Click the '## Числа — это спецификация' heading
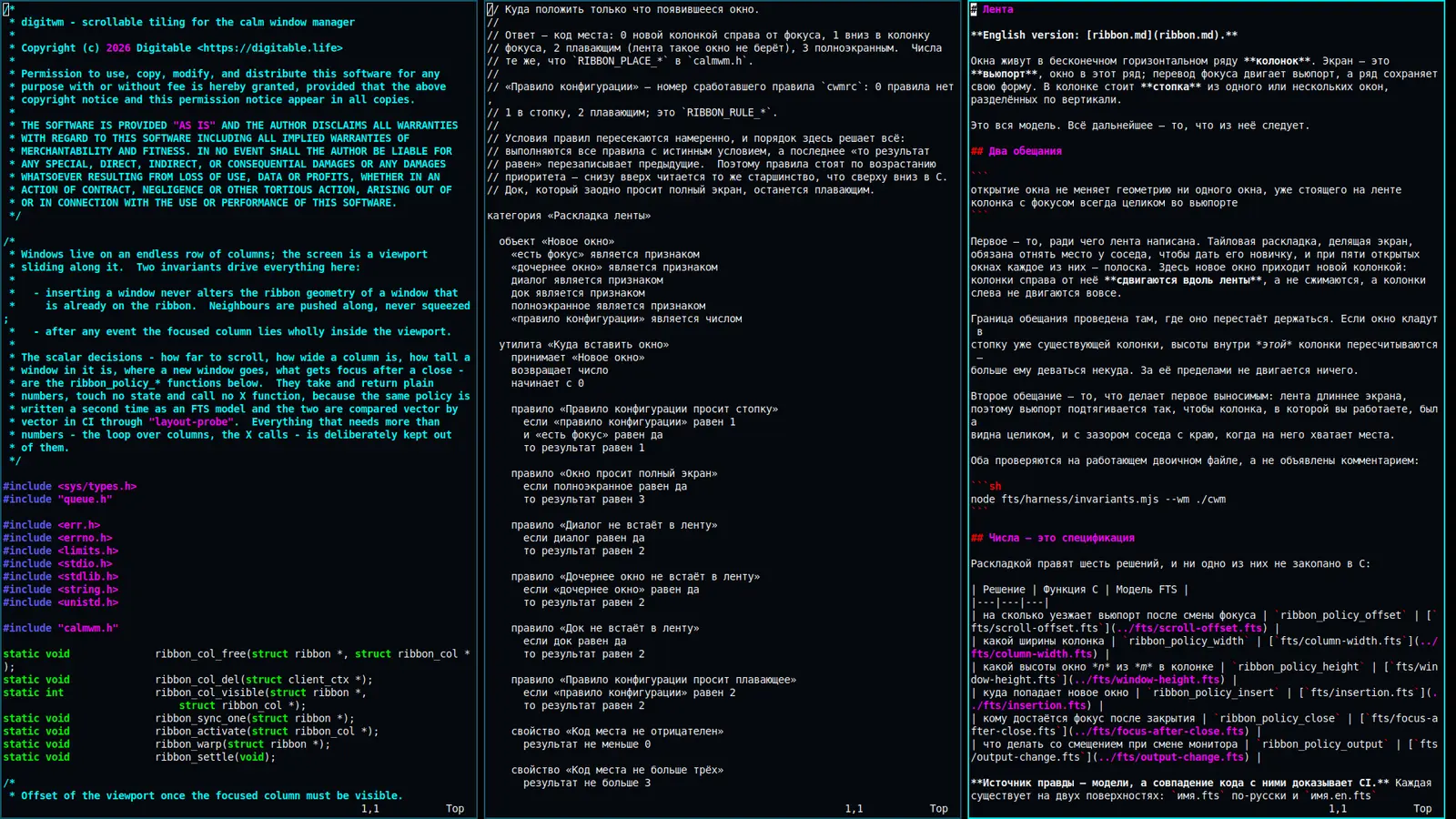Image resolution: width=1456 pixels, height=819 pixels. 1053,539
